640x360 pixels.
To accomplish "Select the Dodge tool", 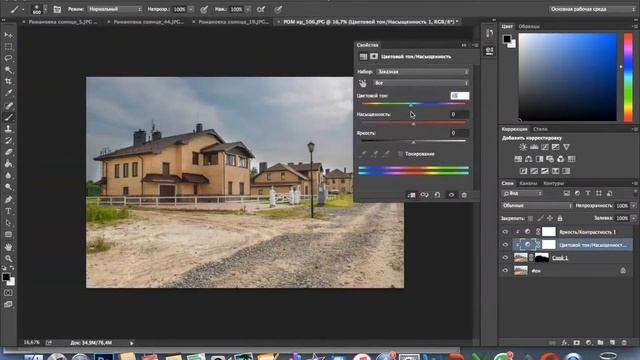I will [8, 187].
